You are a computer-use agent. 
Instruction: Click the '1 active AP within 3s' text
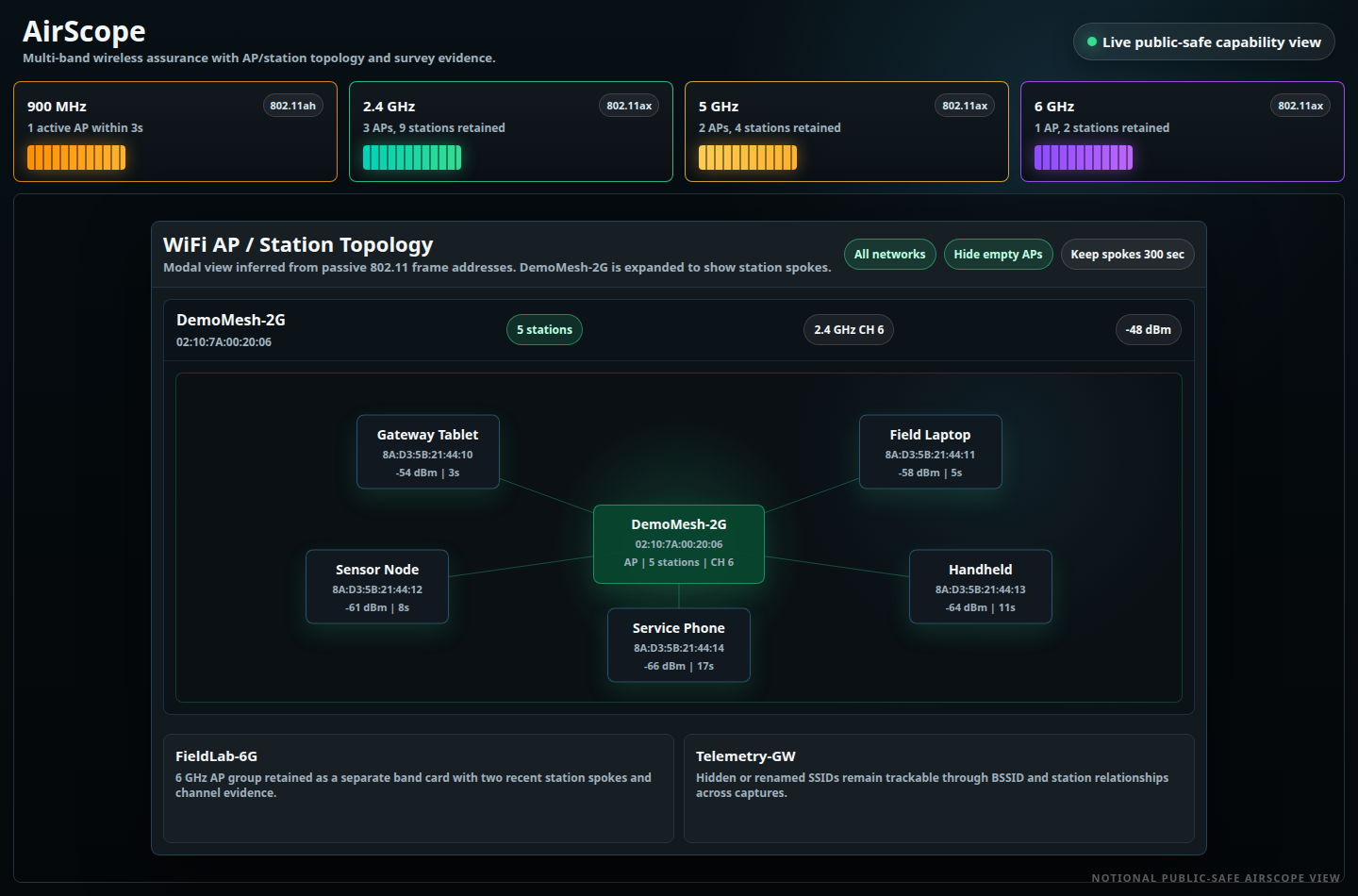click(85, 127)
